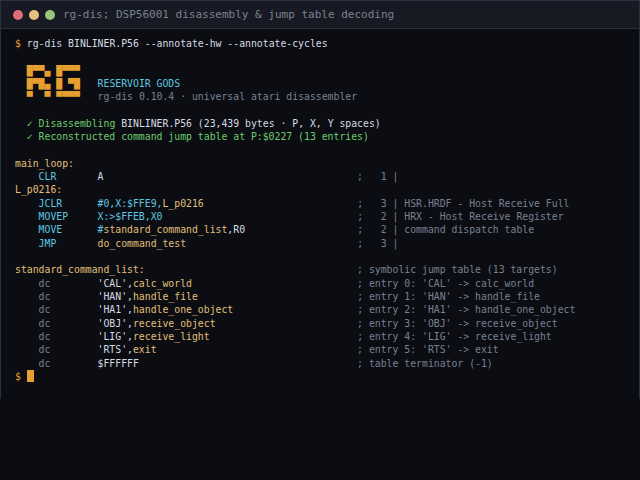Click the operand 'X:>$FFEB,X0'
Viewport: 640px width, 480px height.
[x=130, y=216]
